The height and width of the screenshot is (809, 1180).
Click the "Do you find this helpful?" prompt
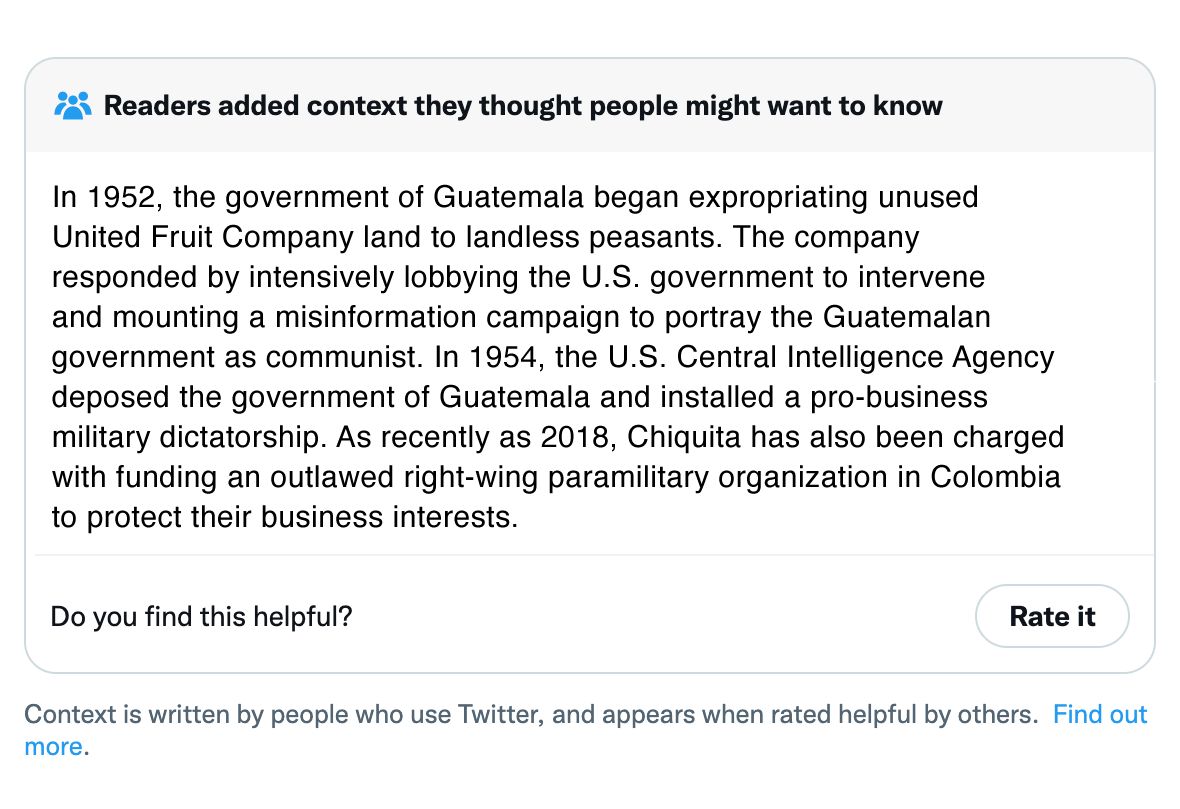[201, 616]
